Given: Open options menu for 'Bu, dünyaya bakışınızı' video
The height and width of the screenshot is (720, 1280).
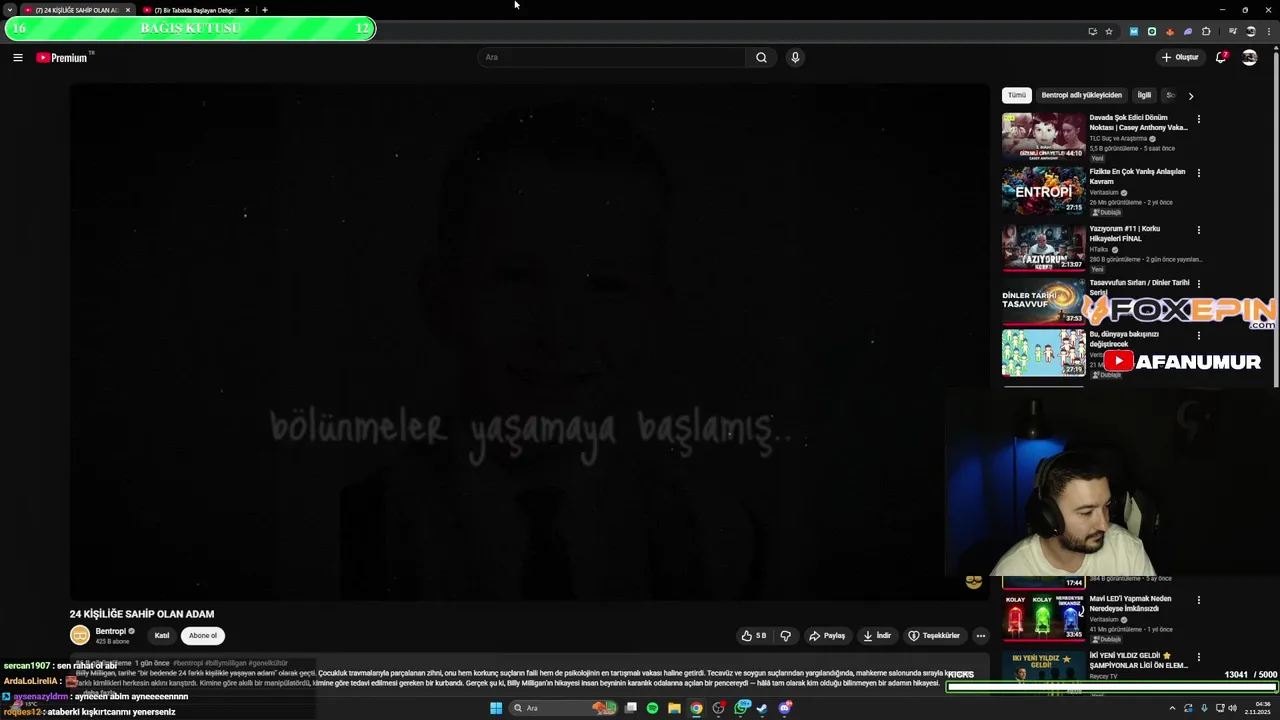Looking at the screenshot, I should click(1199, 336).
